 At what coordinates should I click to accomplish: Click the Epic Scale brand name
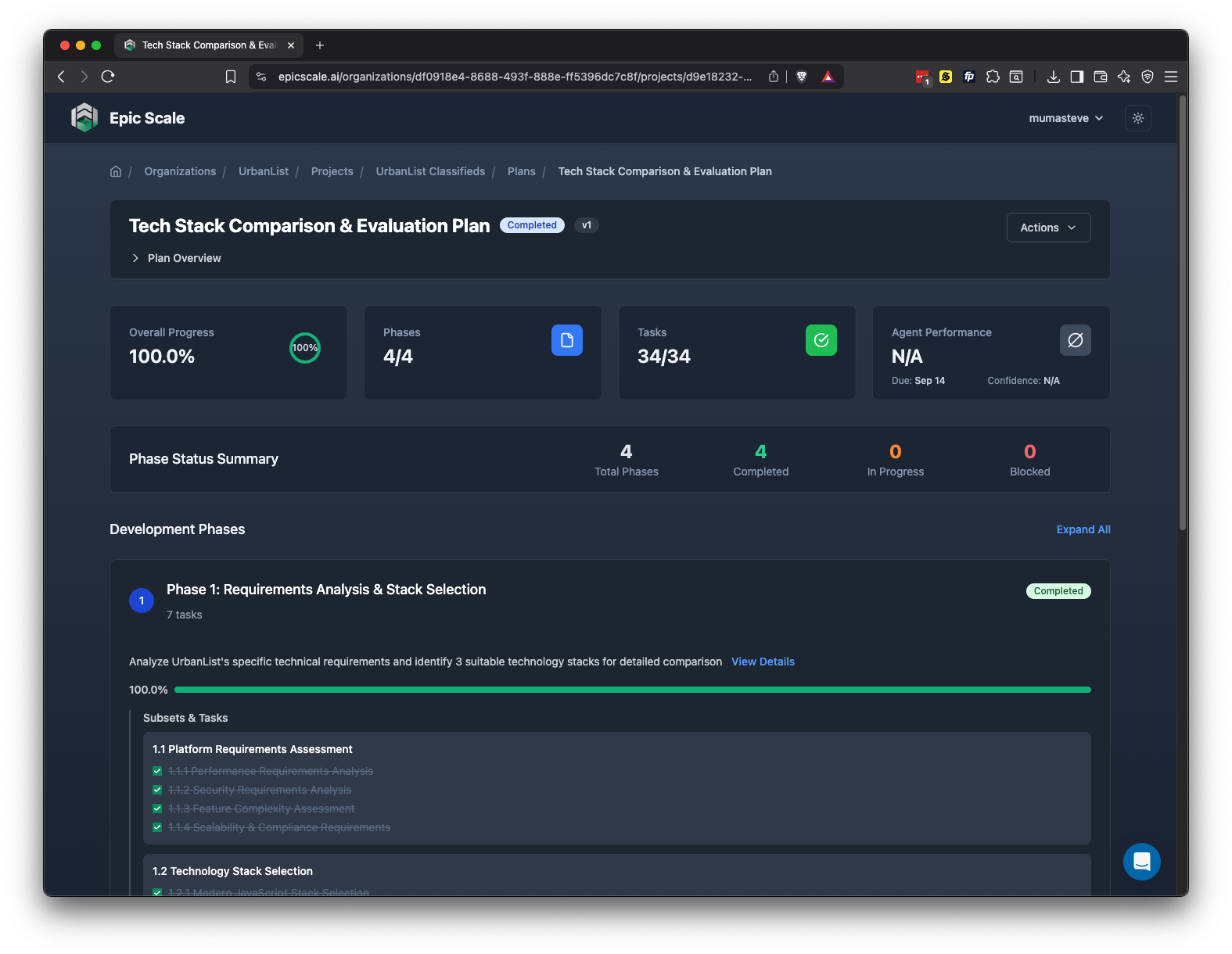point(147,118)
